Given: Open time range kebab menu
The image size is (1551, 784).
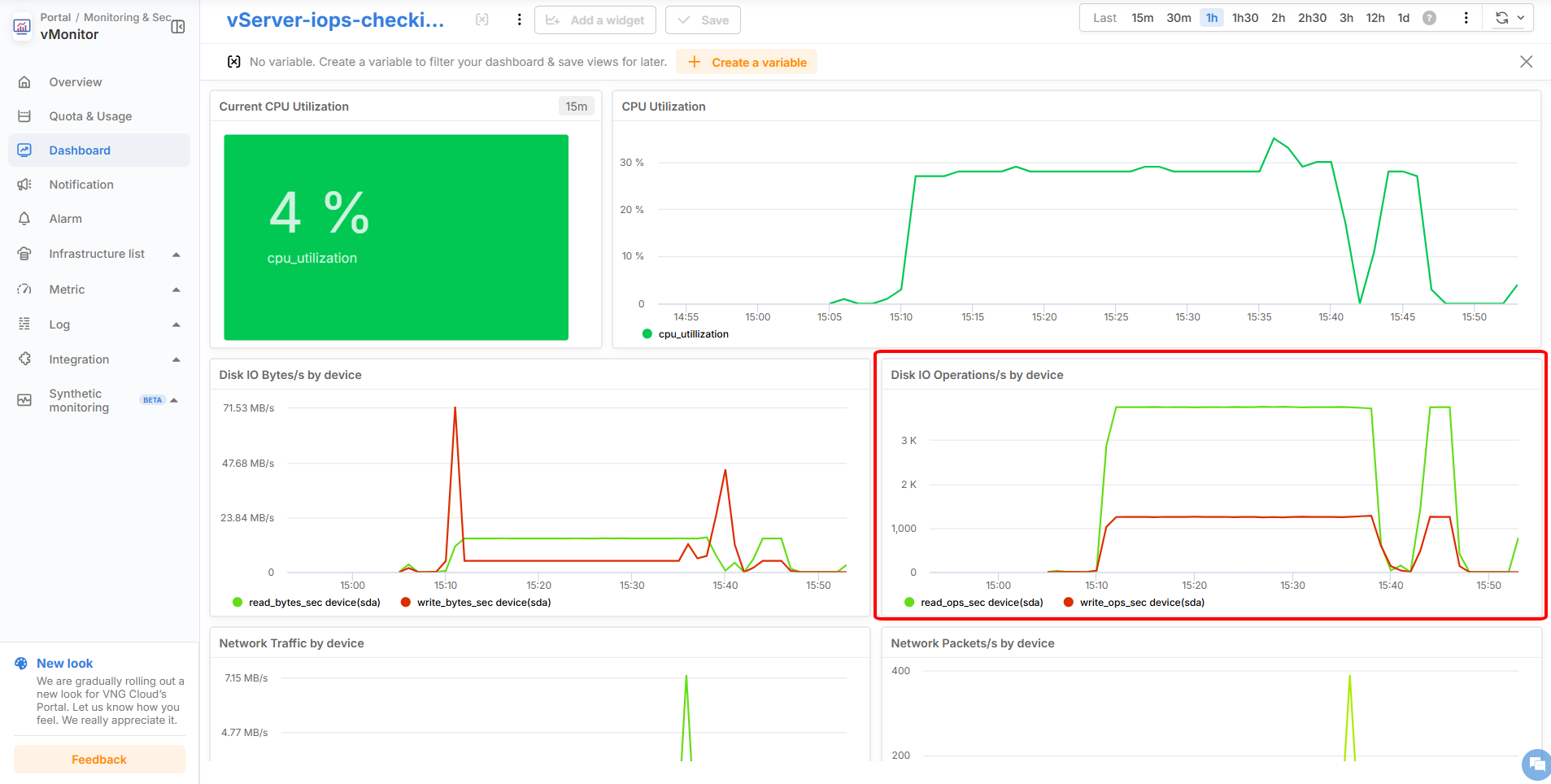Looking at the screenshot, I should (1466, 18).
